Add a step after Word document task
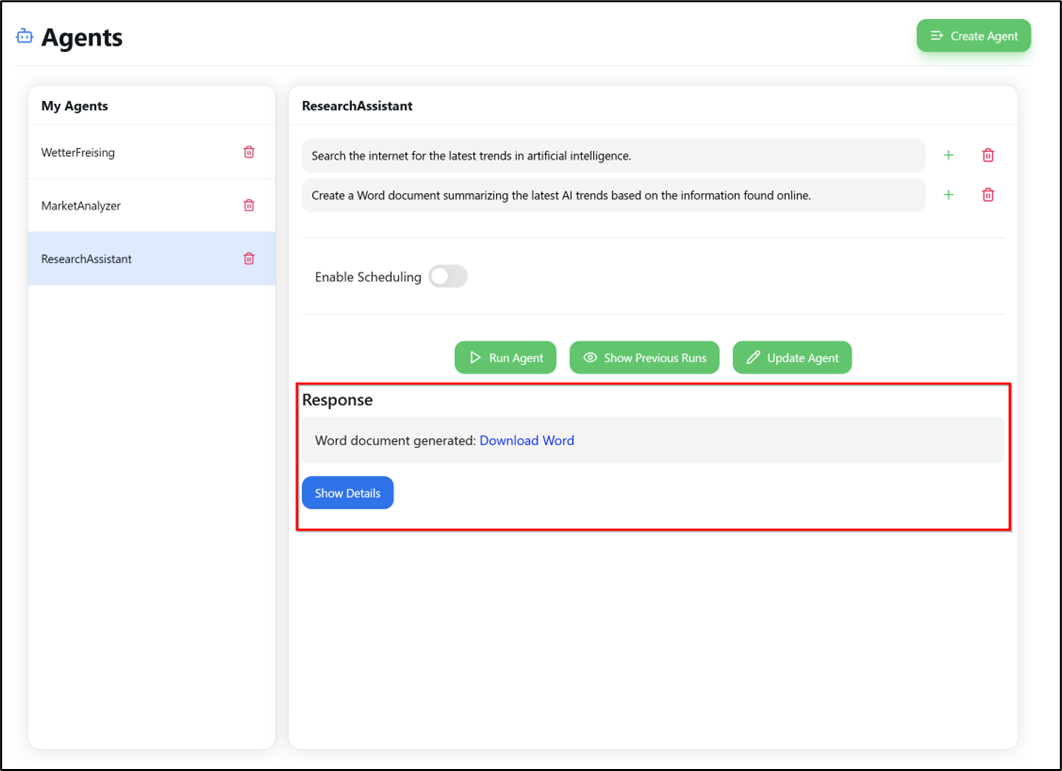The image size is (1062, 771). point(948,195)
